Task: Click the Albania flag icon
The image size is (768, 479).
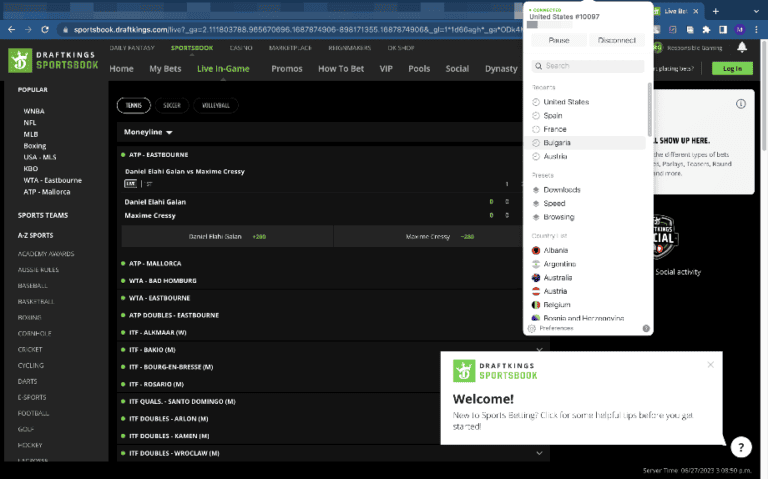Action: 537,250
